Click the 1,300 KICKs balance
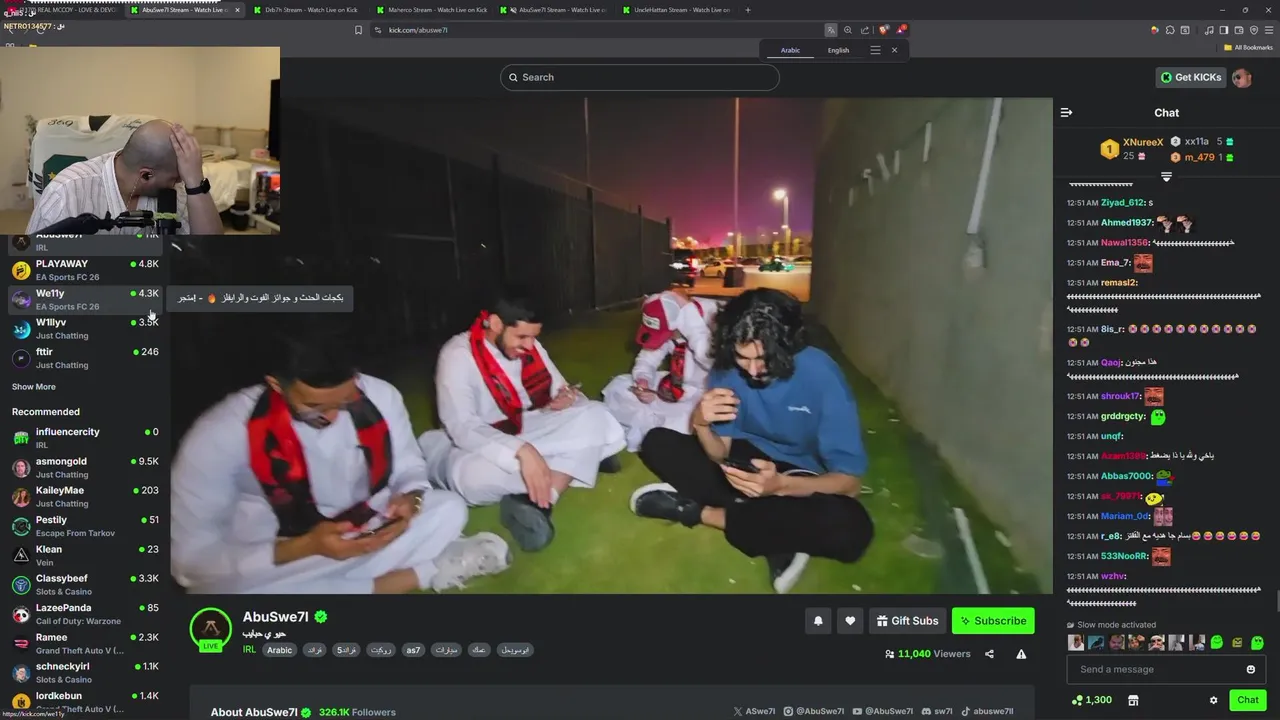This screenshot has height=720, width=1280. 1092,700
